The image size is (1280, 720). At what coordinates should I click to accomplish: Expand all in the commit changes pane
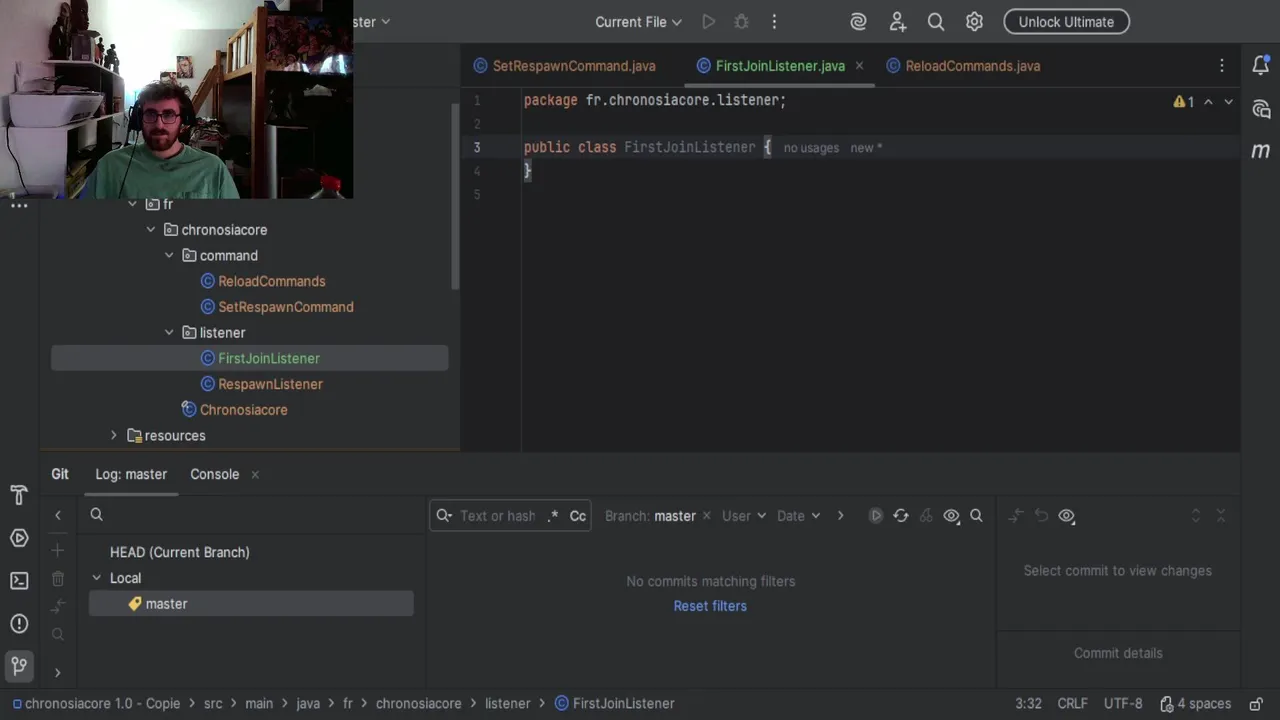[1196, 516]
